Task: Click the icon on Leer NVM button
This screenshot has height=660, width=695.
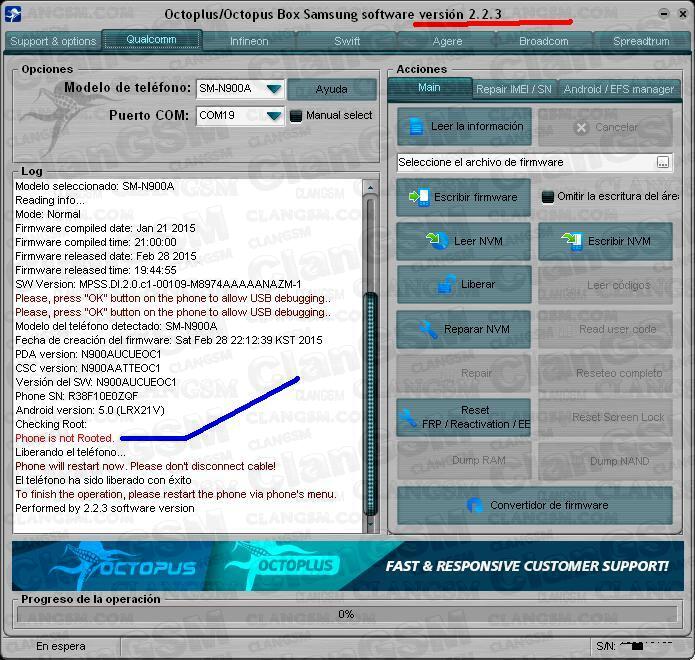Action: tap(437, 241)
